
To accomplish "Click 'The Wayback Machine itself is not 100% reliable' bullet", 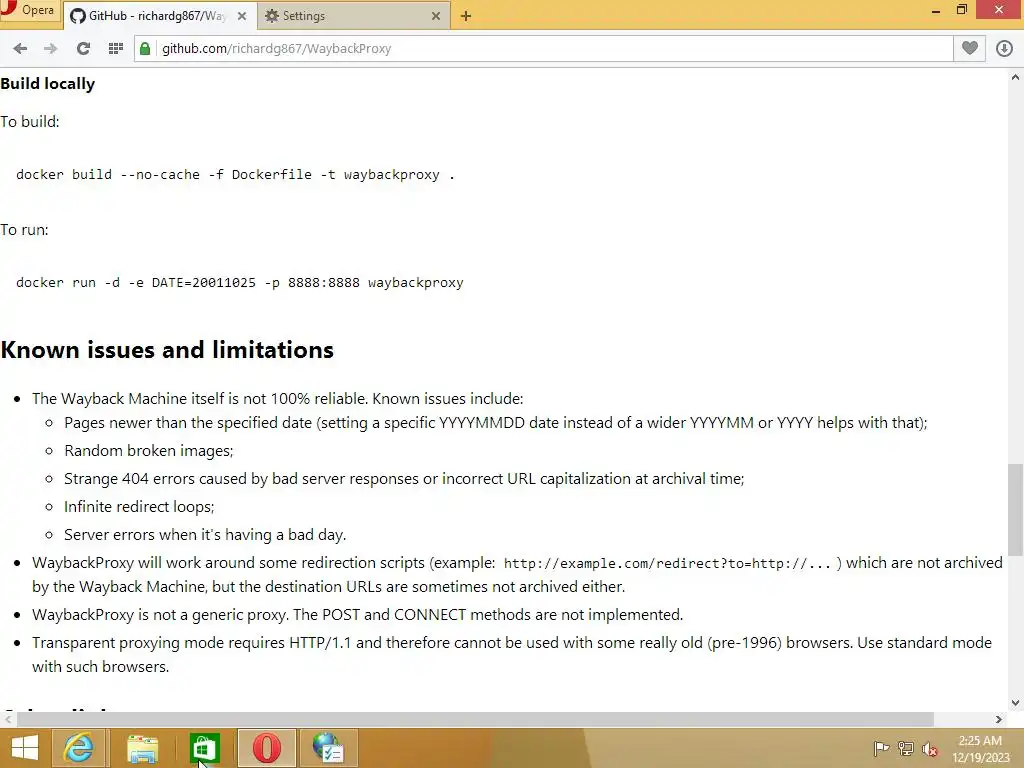I will pyautogui.click(x=278, y=398).
